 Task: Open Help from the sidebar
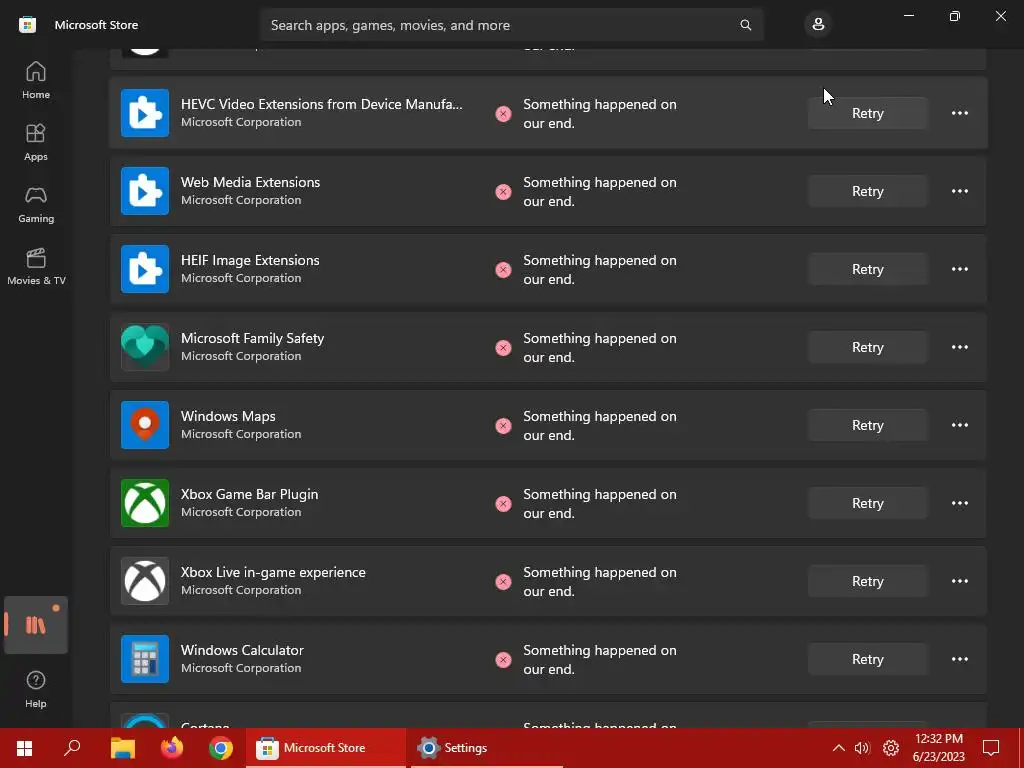[36, 690]
